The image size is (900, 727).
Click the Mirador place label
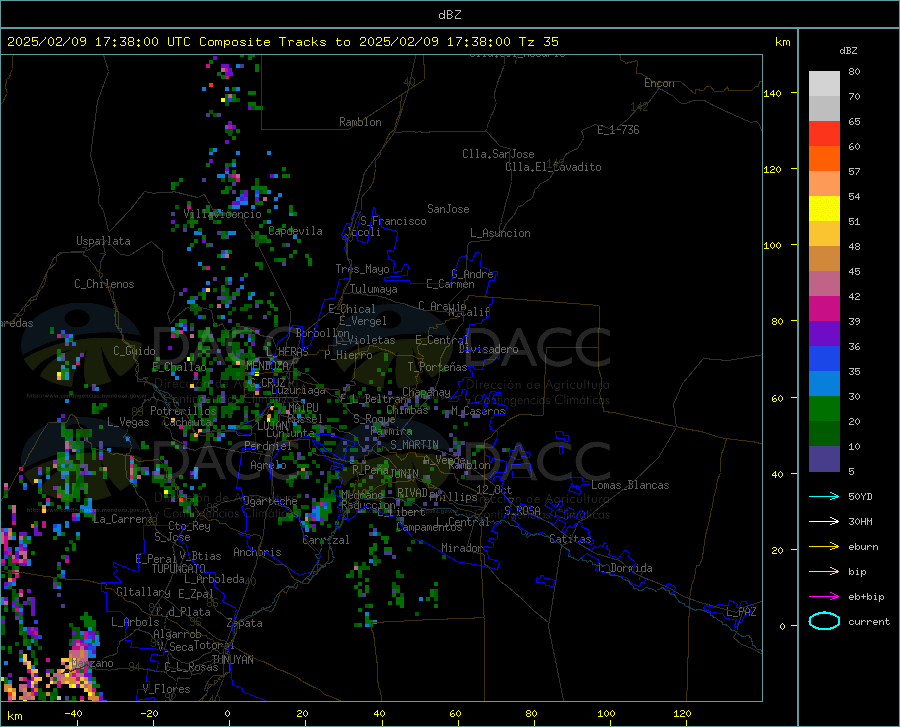coord(461,548)
